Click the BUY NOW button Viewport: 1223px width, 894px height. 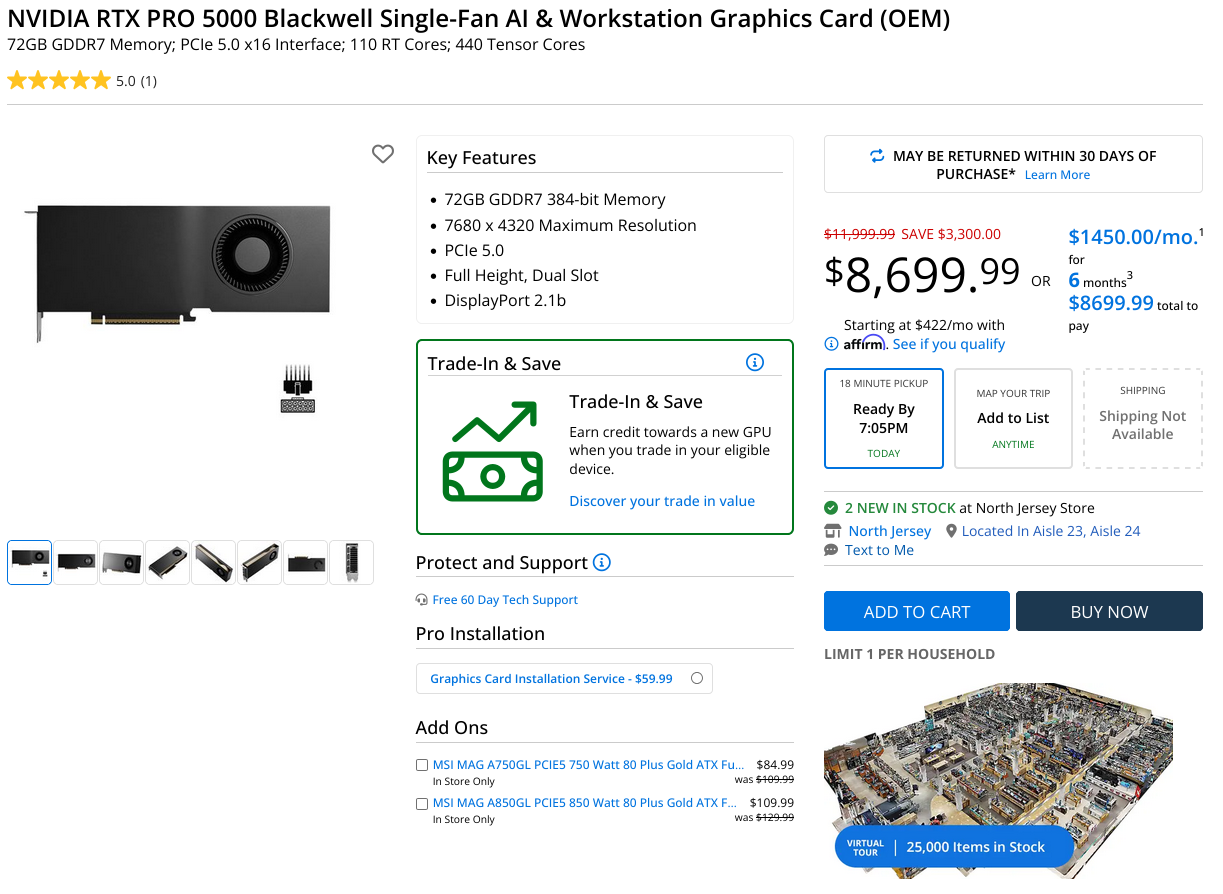point(1109,611)
